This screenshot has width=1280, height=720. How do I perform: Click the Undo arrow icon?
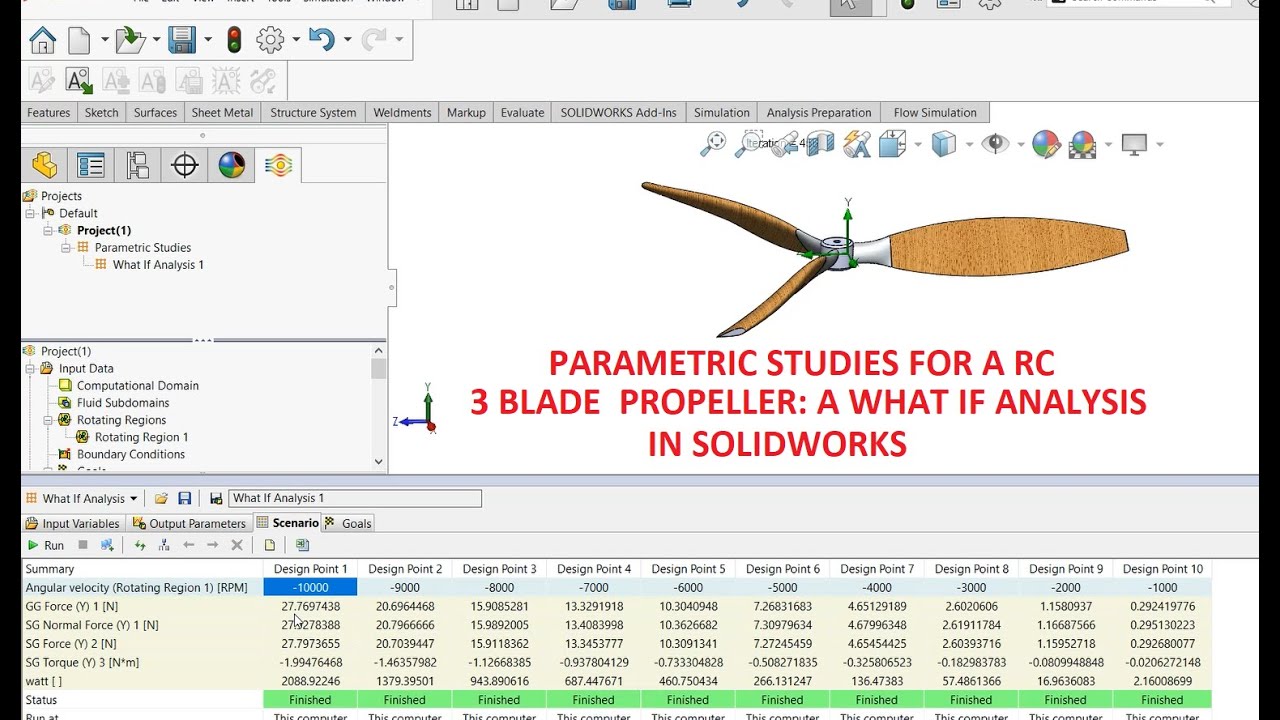(x=321, y=40)
